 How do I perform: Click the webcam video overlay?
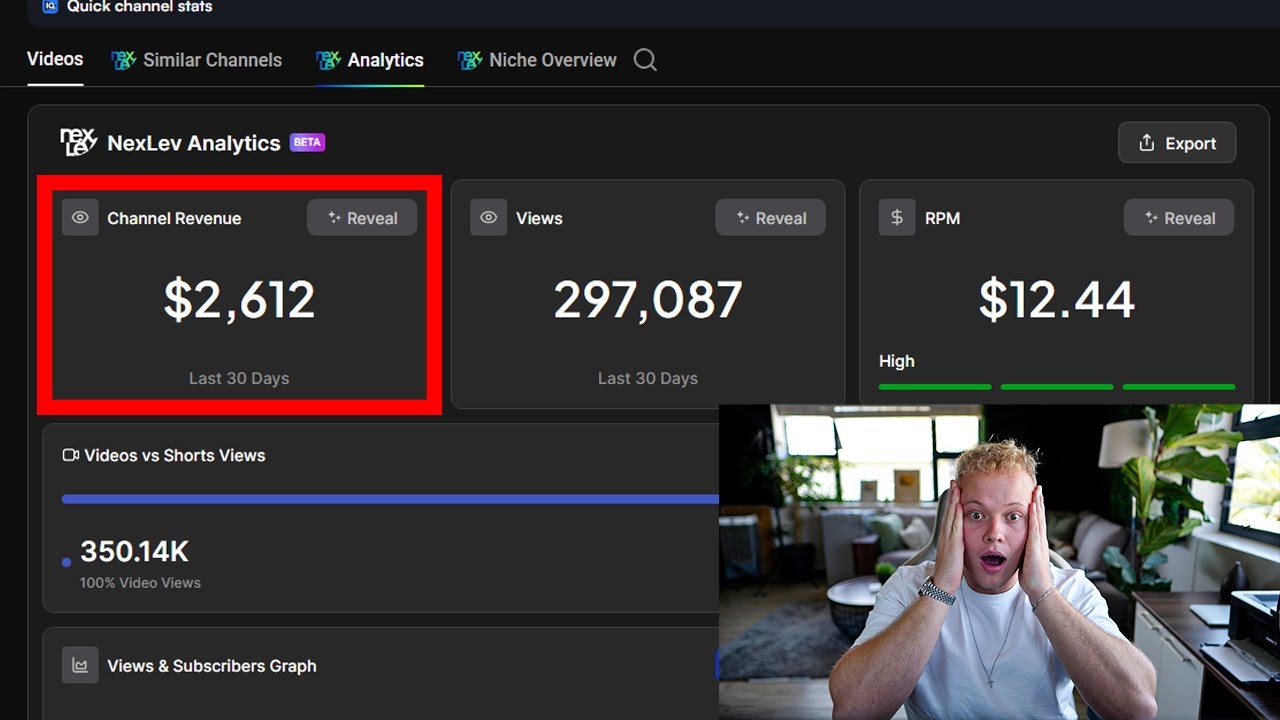click(999, 562)
